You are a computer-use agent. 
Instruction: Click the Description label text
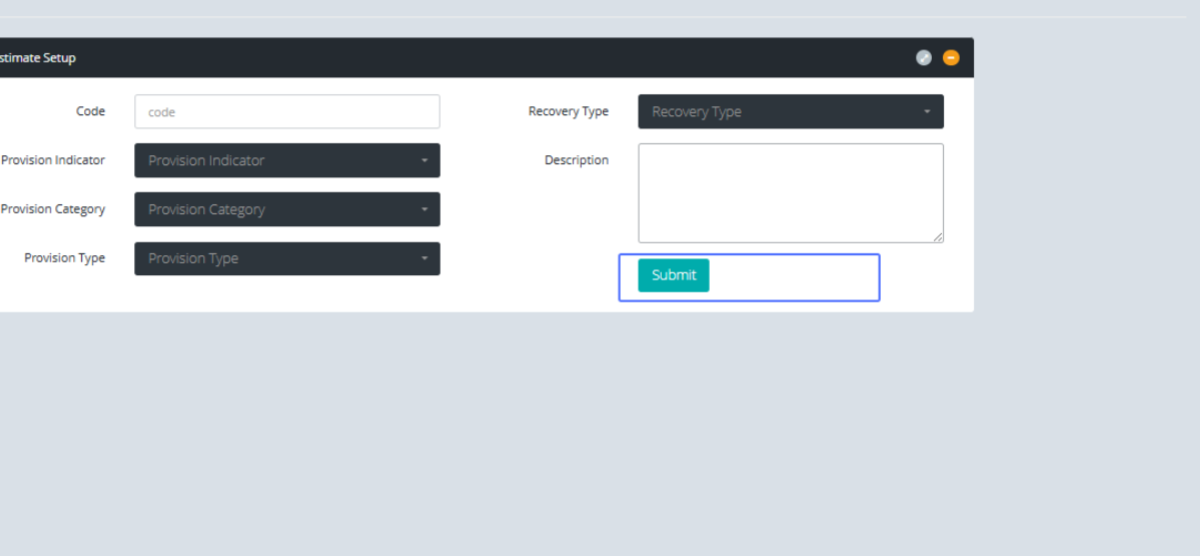click(x=576, y=160)
